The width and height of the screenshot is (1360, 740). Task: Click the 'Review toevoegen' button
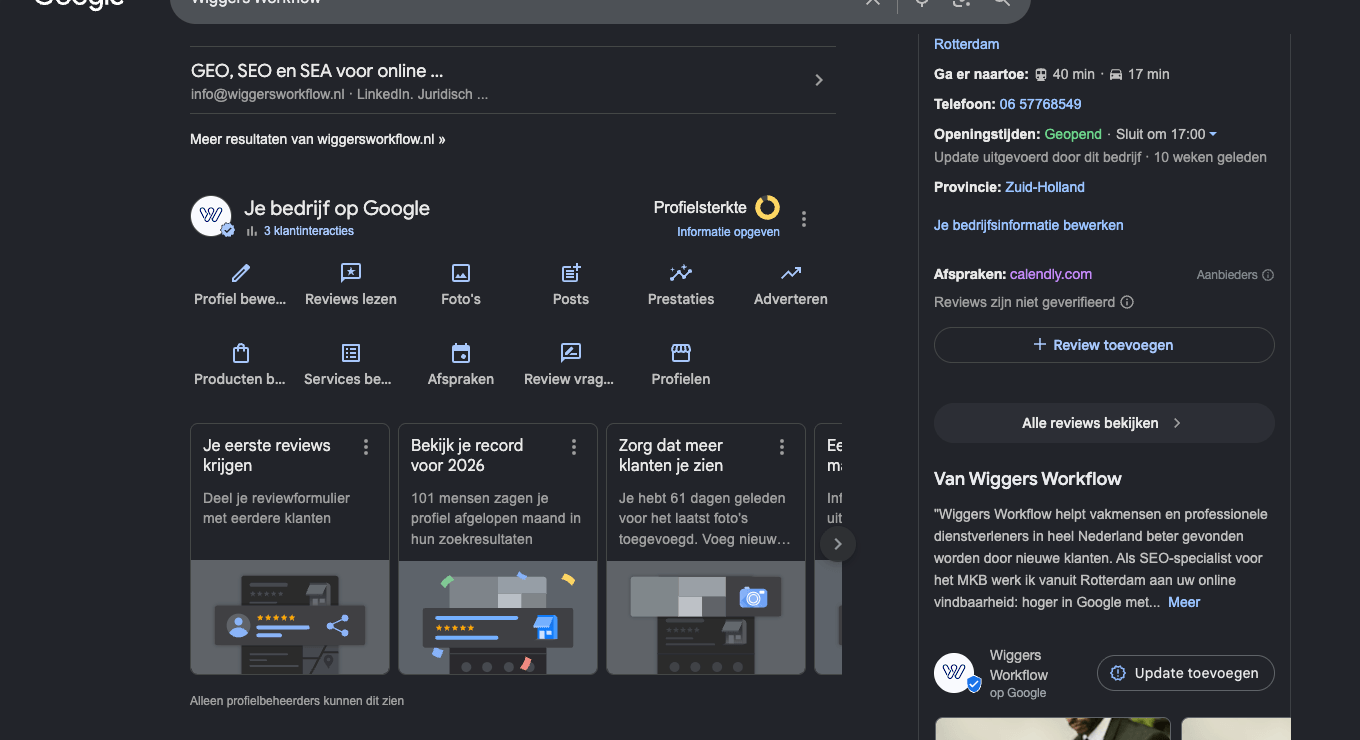pyautogui.click(x=1104, y=345)
